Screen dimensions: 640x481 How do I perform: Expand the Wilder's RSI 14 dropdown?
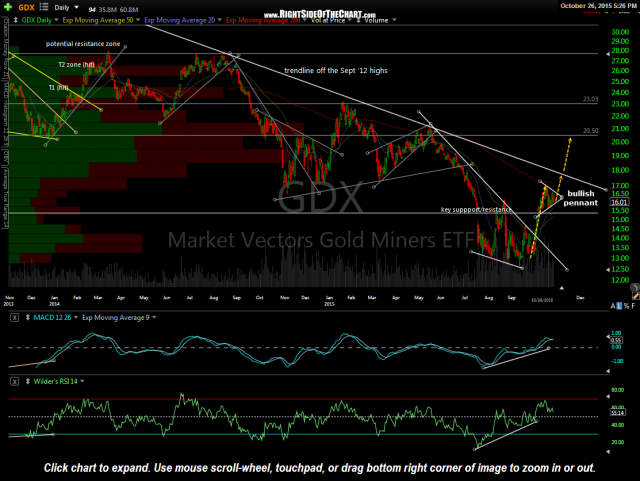(x=82, y=381)
